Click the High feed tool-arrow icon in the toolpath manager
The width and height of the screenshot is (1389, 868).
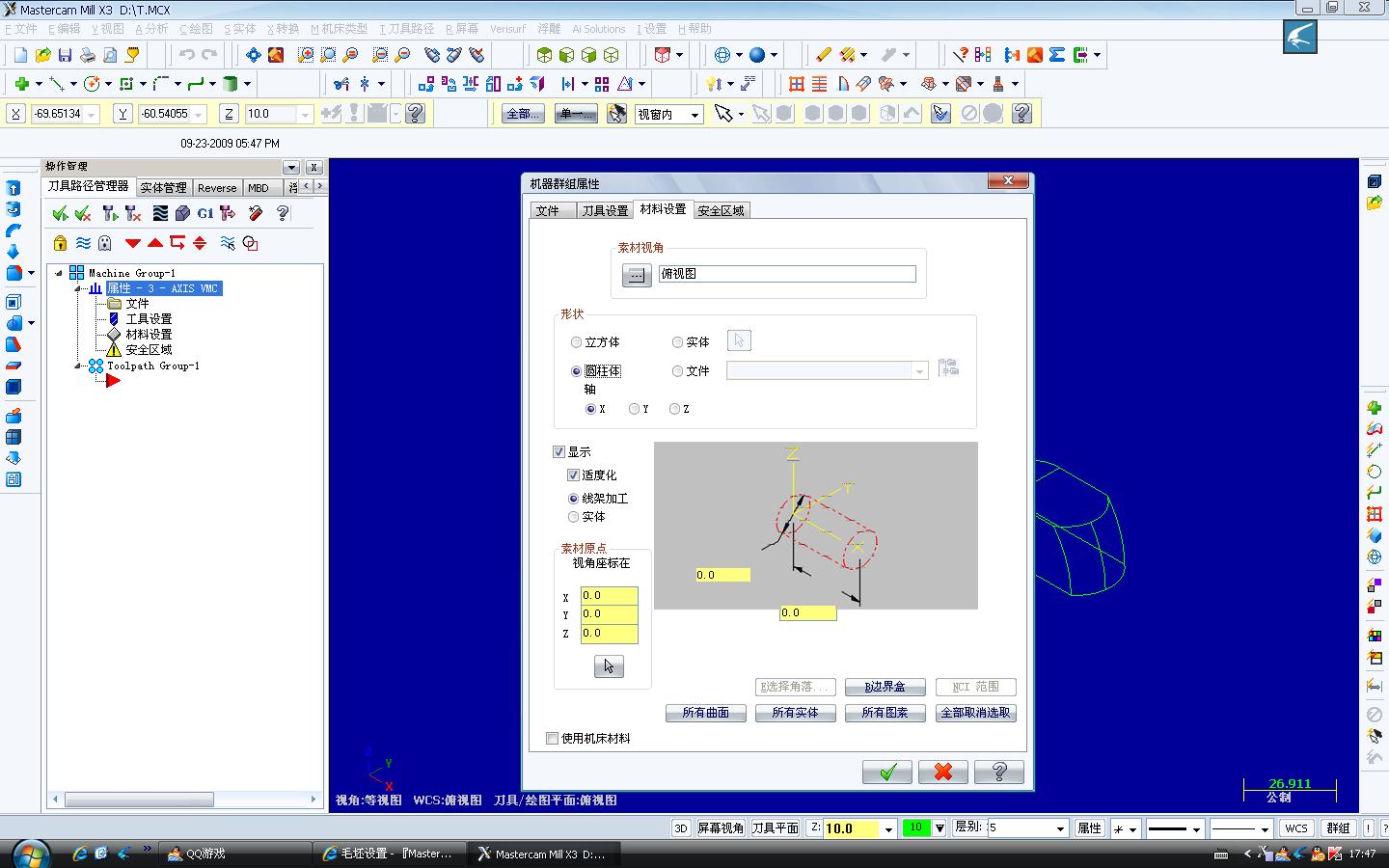click(228, 213)
